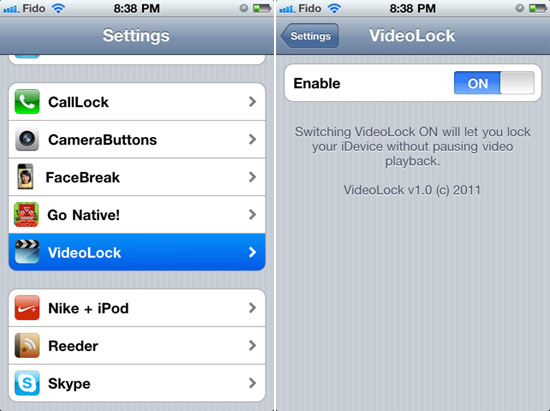Image resolution: width=550 pixels, height=411 pixels.
Task: Tap the FaceBreak phone icon
Action: tap(25, 177)
